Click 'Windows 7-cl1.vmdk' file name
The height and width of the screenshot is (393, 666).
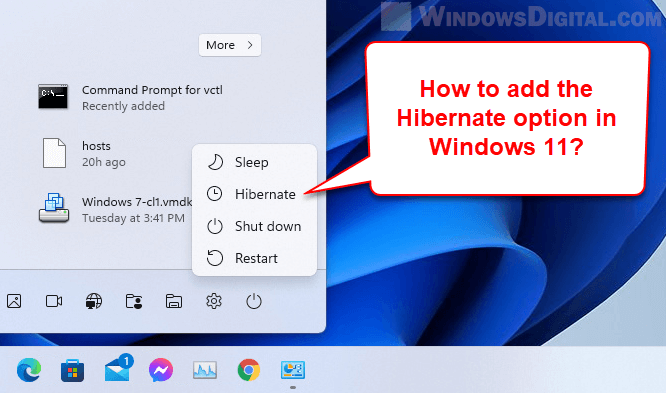click(137, 202)
